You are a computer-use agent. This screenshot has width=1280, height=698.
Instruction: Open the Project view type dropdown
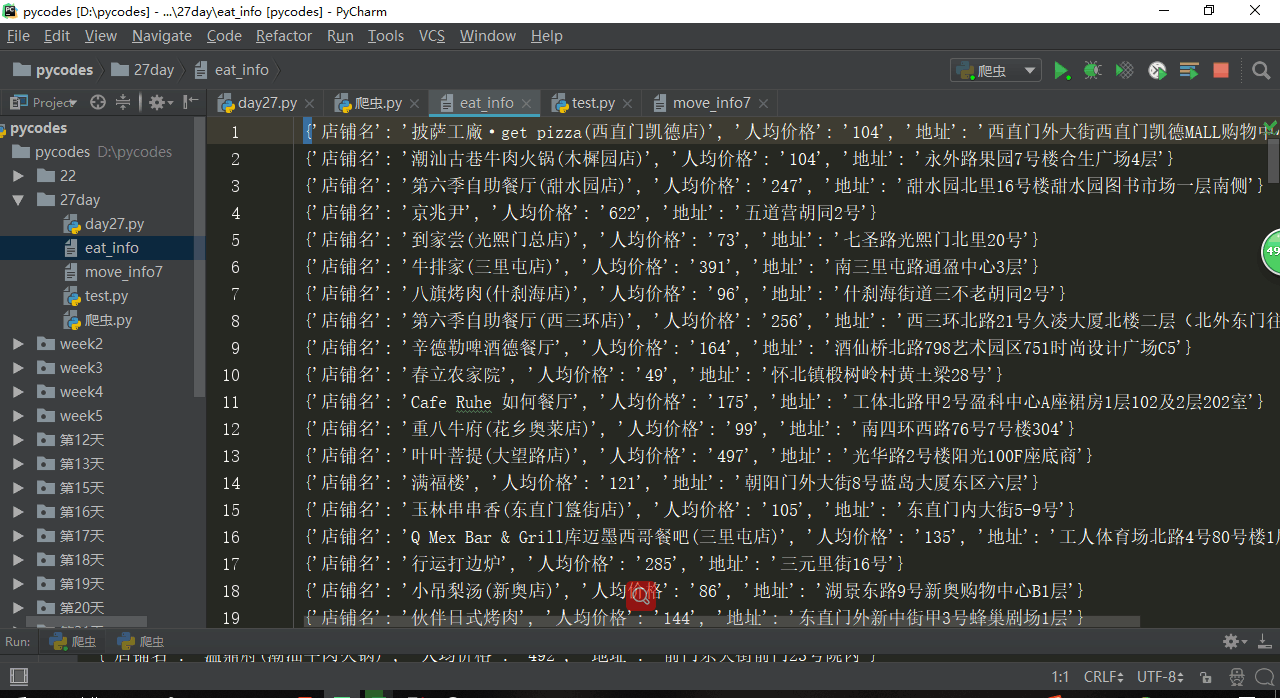[x=42, y=102]
